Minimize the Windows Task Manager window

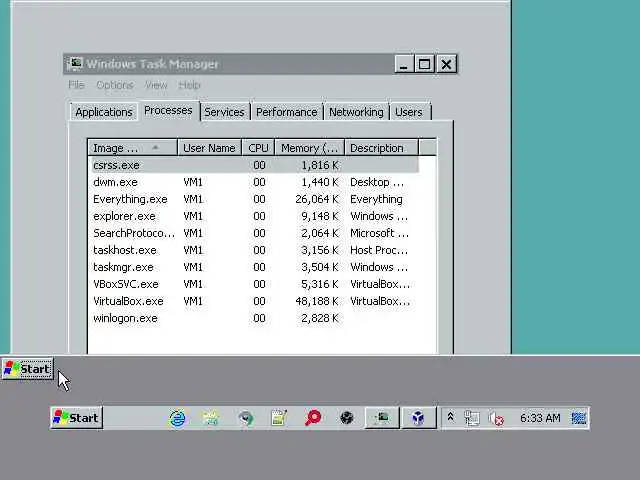pos(404,64)
